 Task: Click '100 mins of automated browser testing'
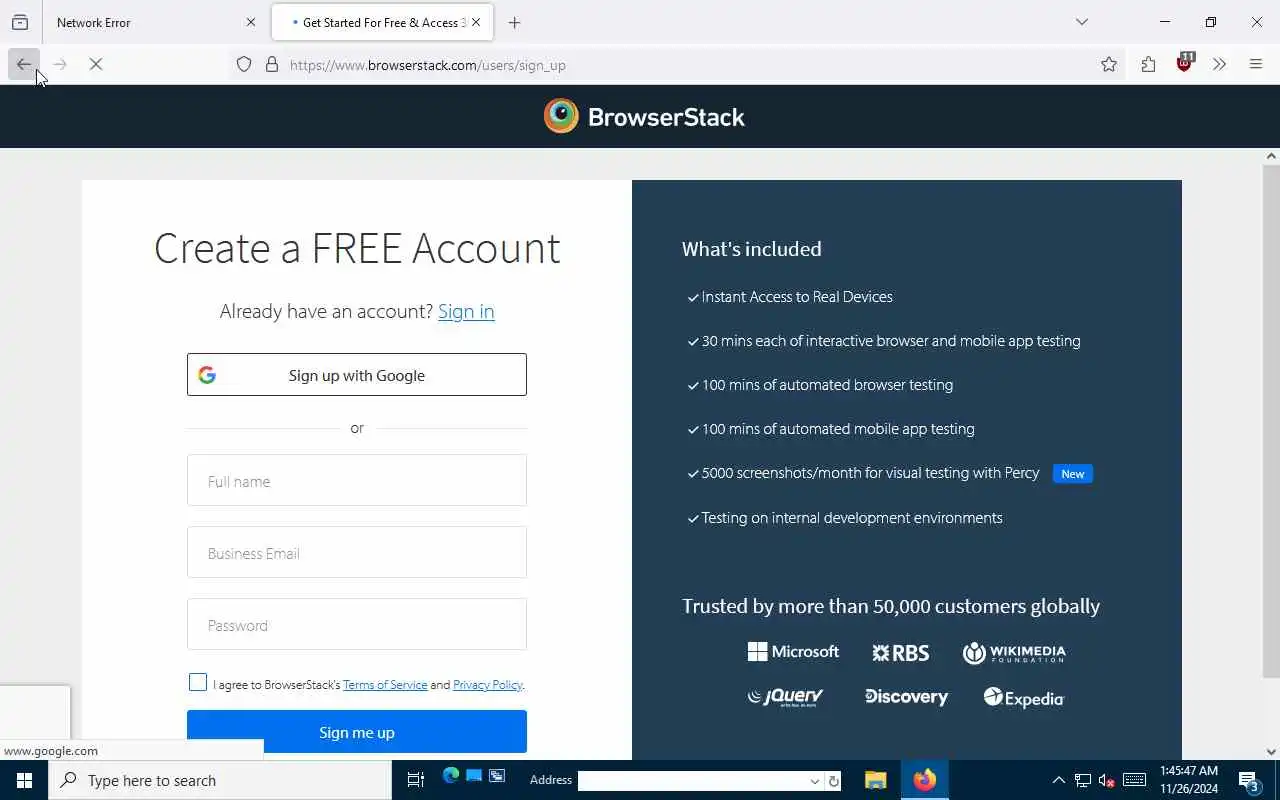[827, 385]
